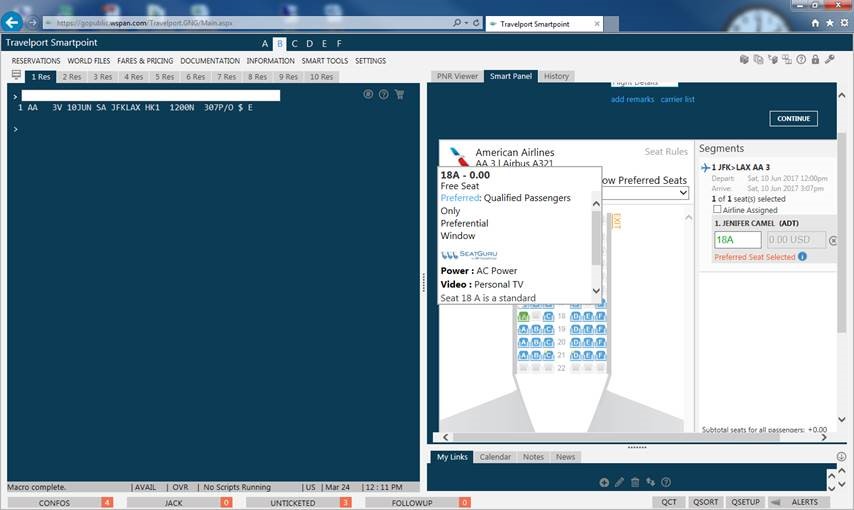Click the browser back arrow button
Screen dimensions: 854x510
click(x=12, y=22)
